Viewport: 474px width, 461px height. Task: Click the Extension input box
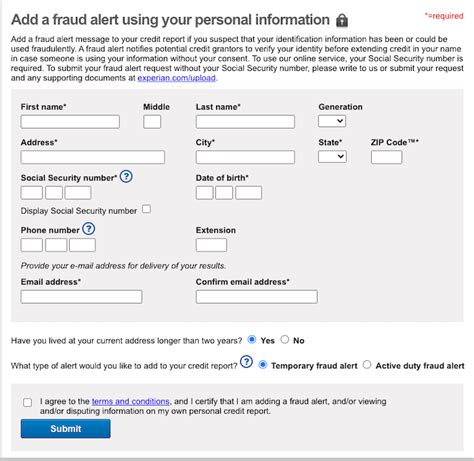(x=211, y=245)
